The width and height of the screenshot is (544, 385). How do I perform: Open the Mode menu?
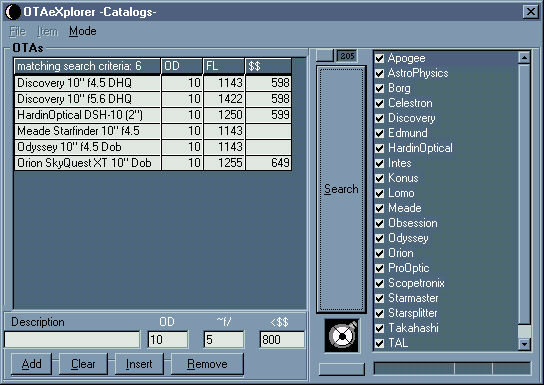click(x=83, y=31)
